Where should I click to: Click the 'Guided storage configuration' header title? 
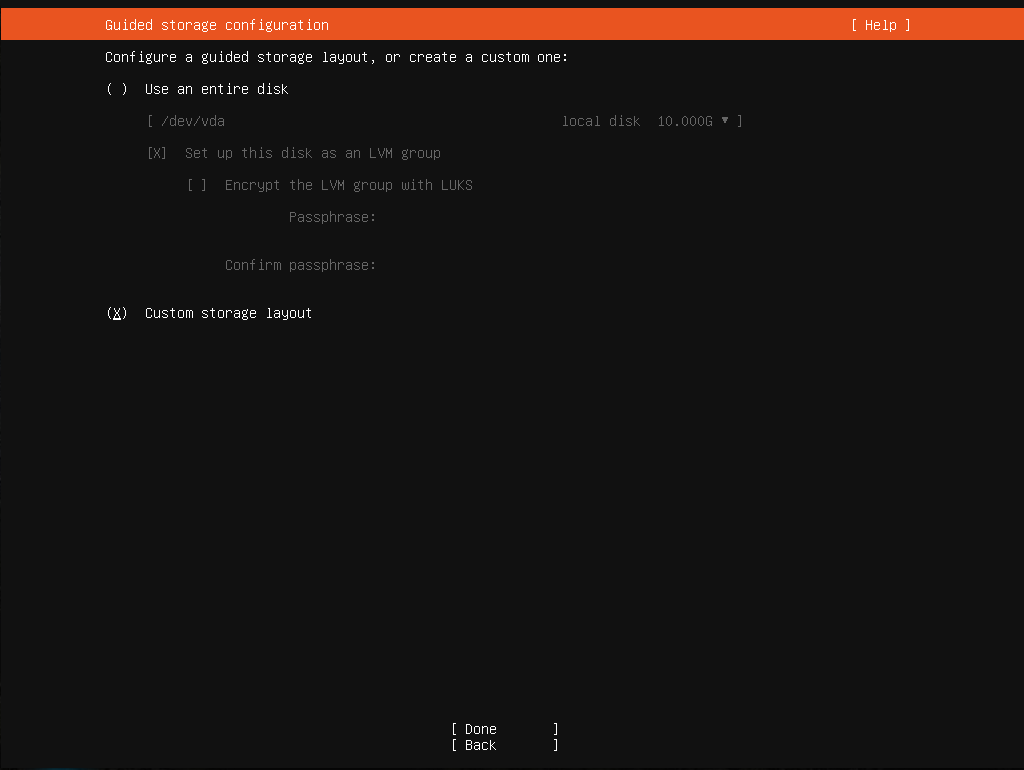tap(217, 25)
